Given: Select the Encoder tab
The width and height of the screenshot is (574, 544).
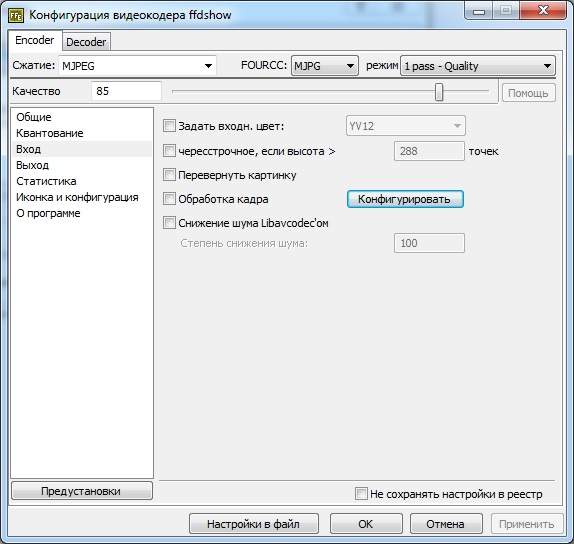Looking at the screenshot, I should pos(34,40).
